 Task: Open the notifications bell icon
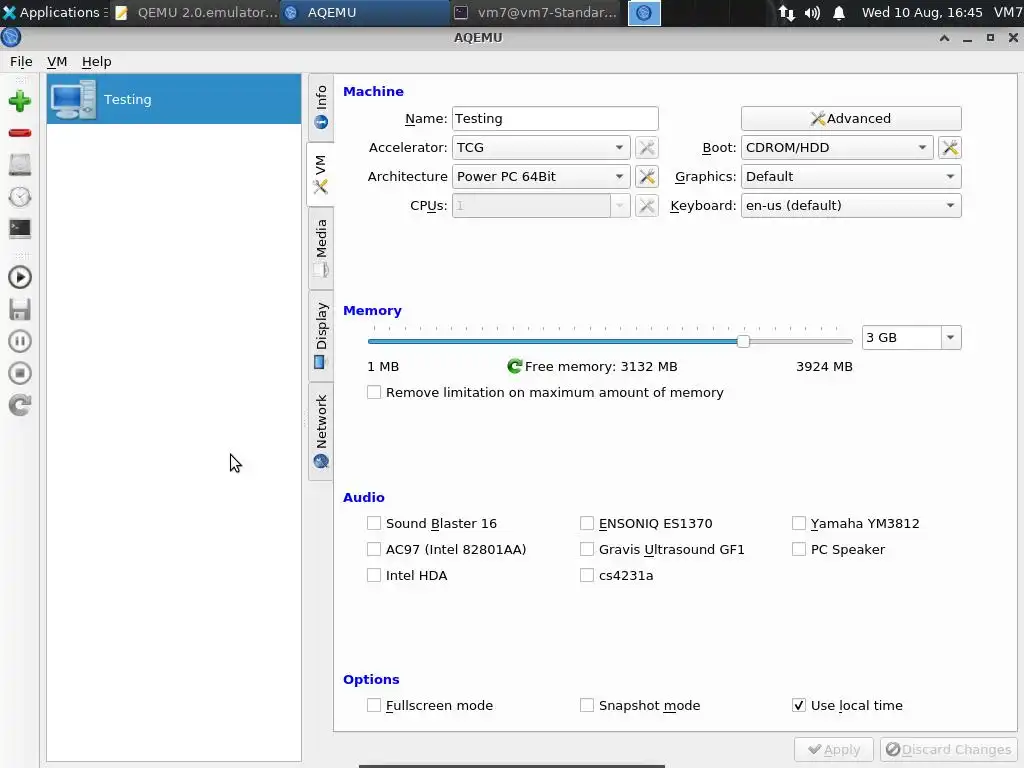point(839,12)
